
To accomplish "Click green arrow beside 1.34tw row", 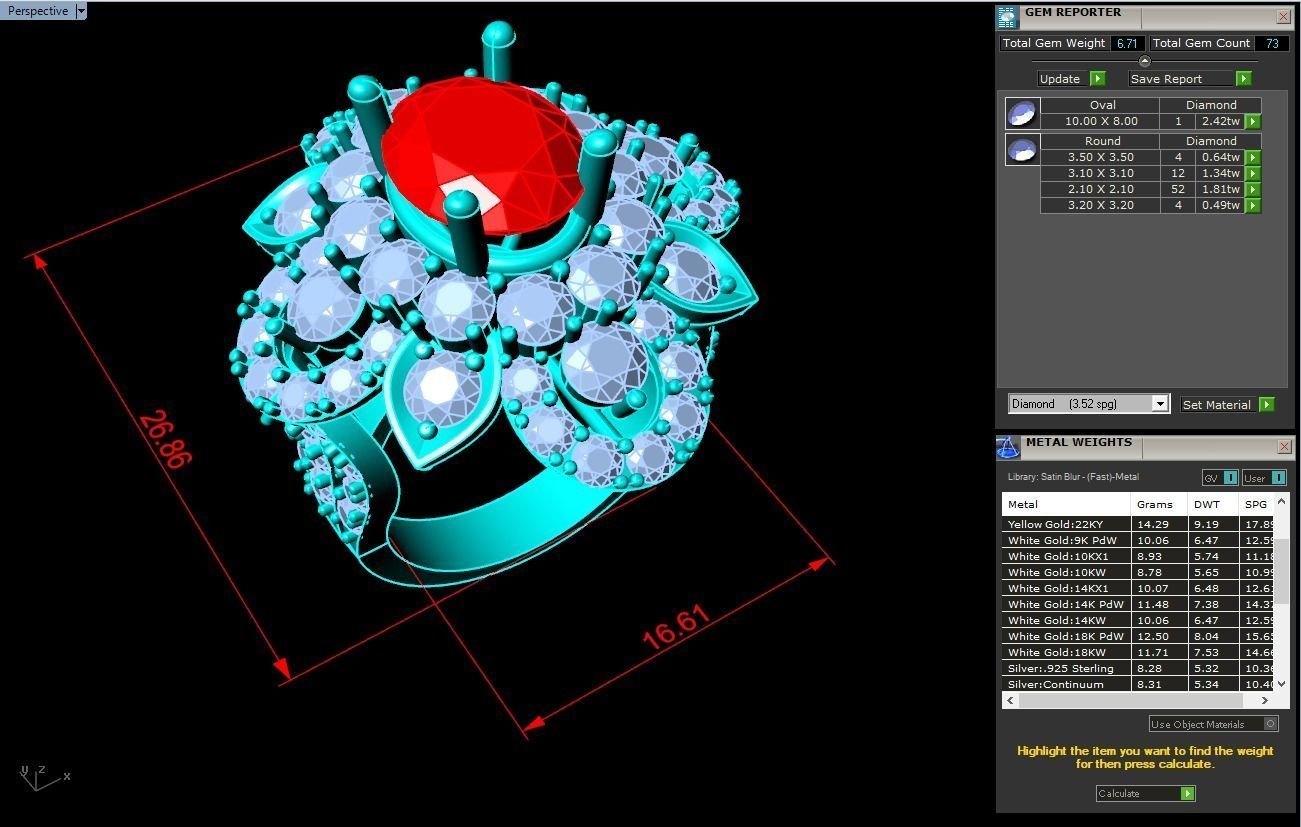I will pyautogui.click(x=1252, y=173).
